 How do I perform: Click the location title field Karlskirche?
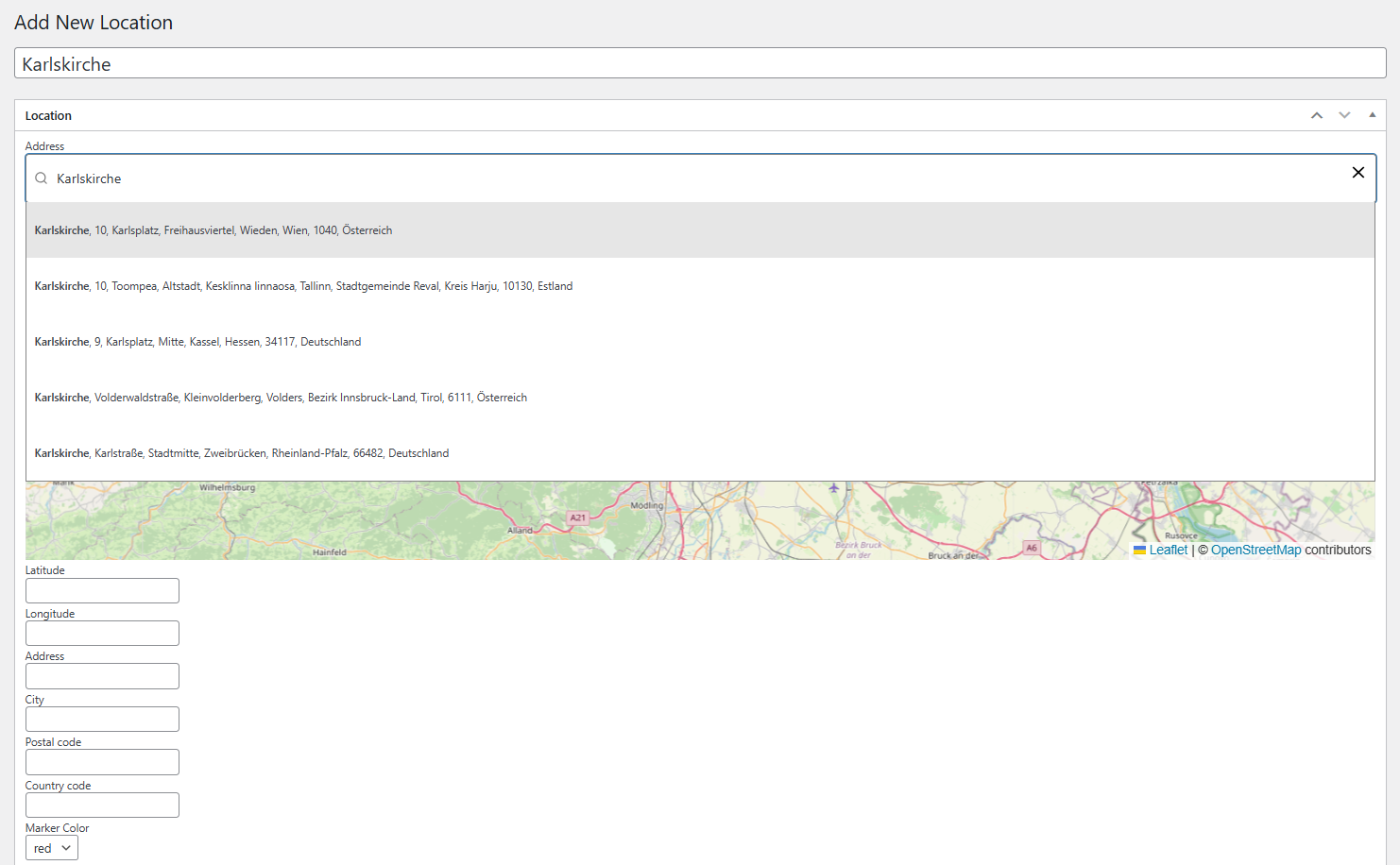[x=700, y=63]
